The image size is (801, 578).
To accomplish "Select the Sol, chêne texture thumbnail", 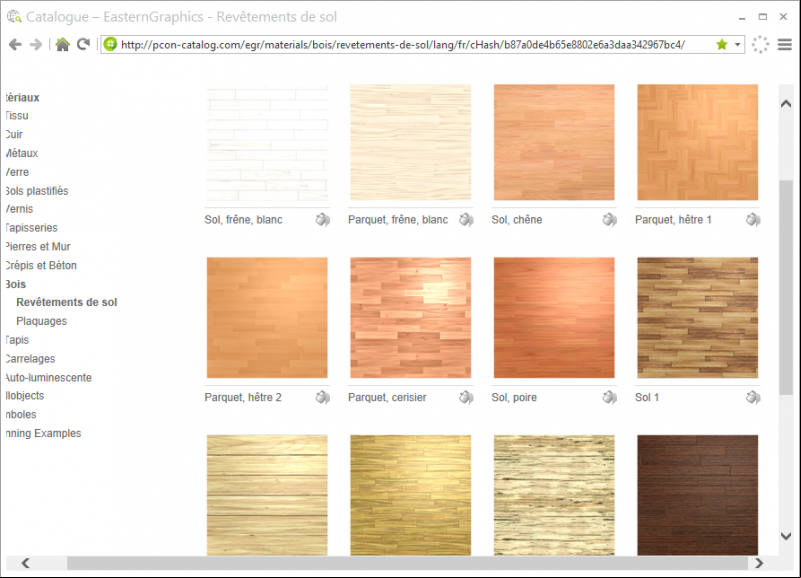I will [x=554, y=143].
